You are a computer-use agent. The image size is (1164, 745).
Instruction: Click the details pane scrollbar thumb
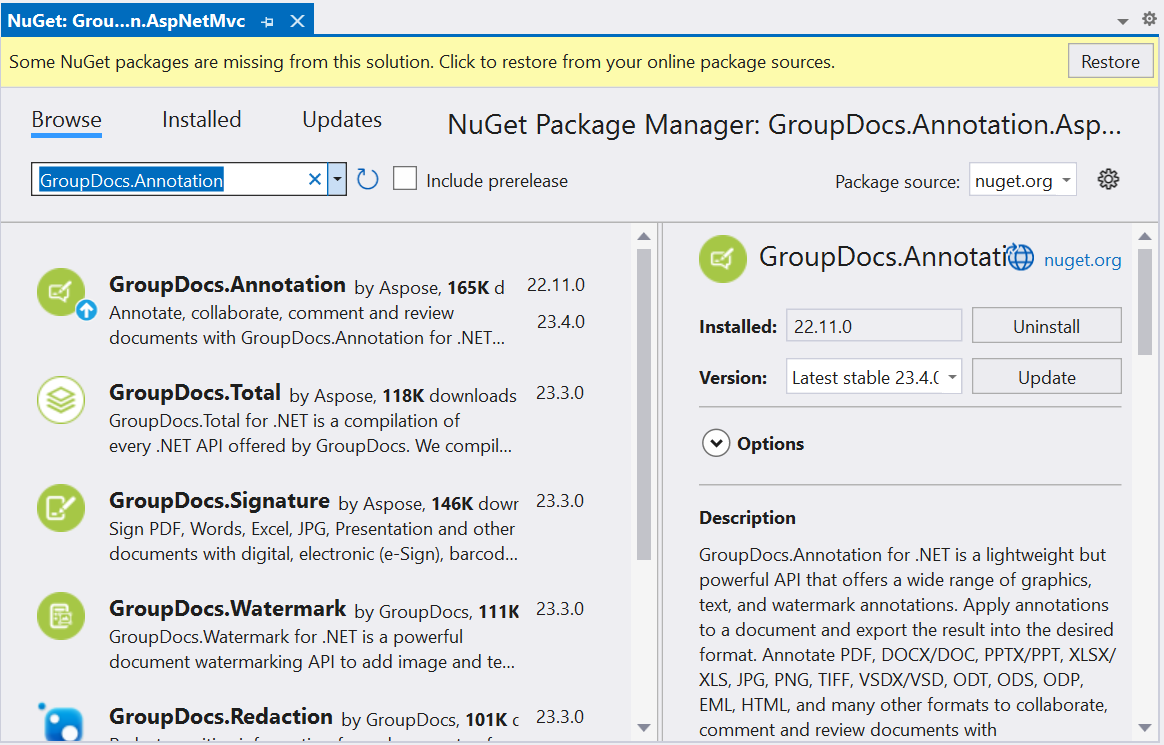point(1145,302)
